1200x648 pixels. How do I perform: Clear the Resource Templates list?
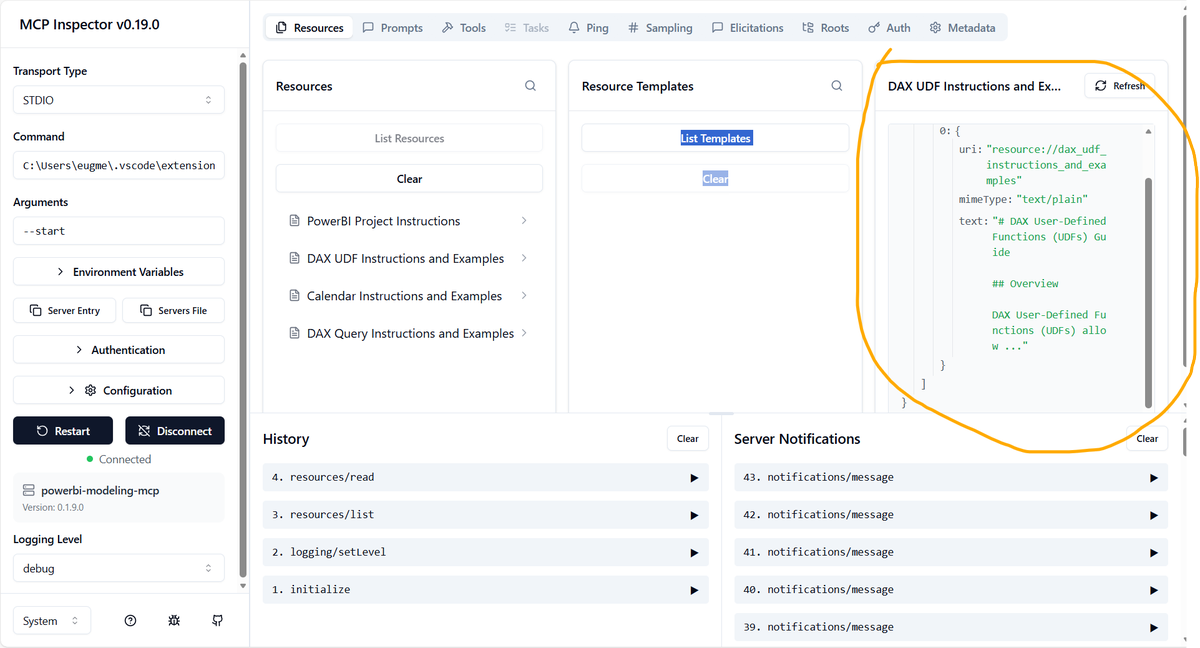[x=715, y=179]
